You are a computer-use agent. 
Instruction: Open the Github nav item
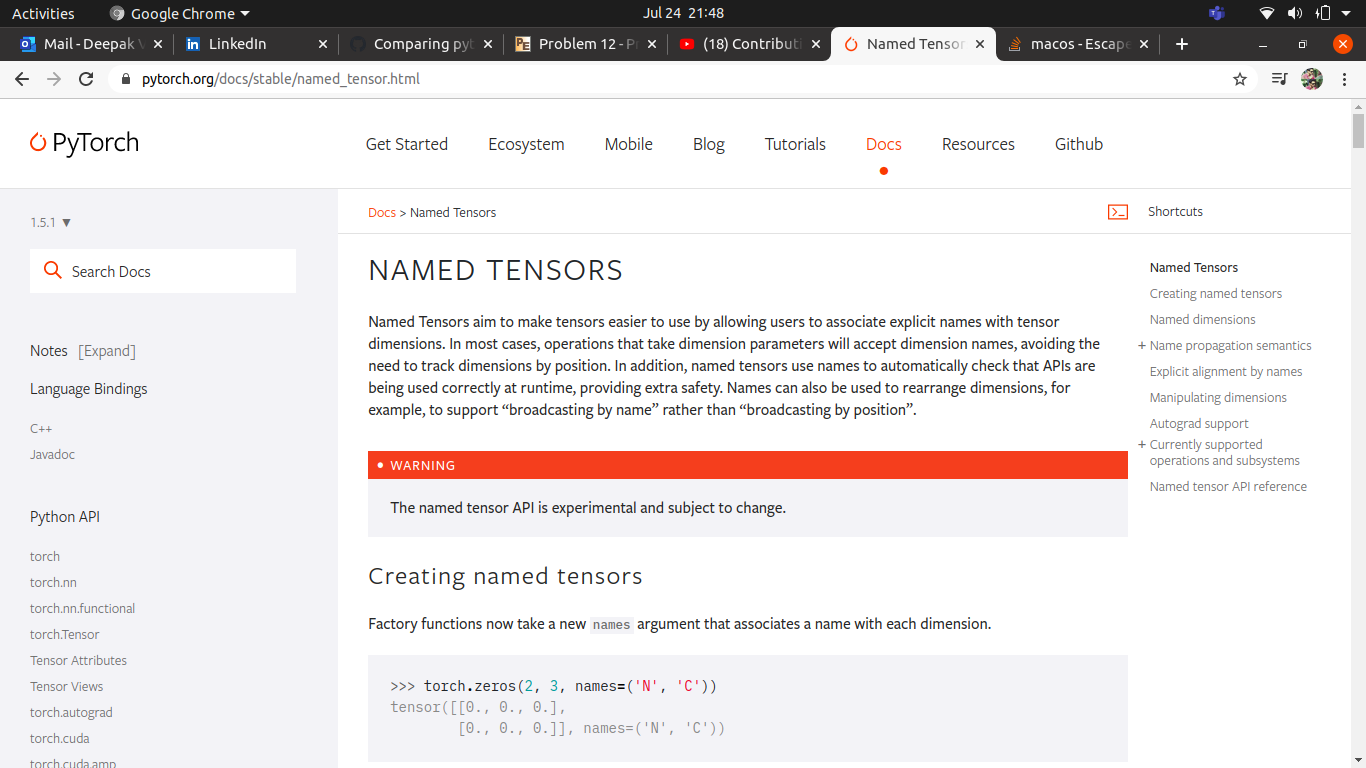click(1079, 144)
